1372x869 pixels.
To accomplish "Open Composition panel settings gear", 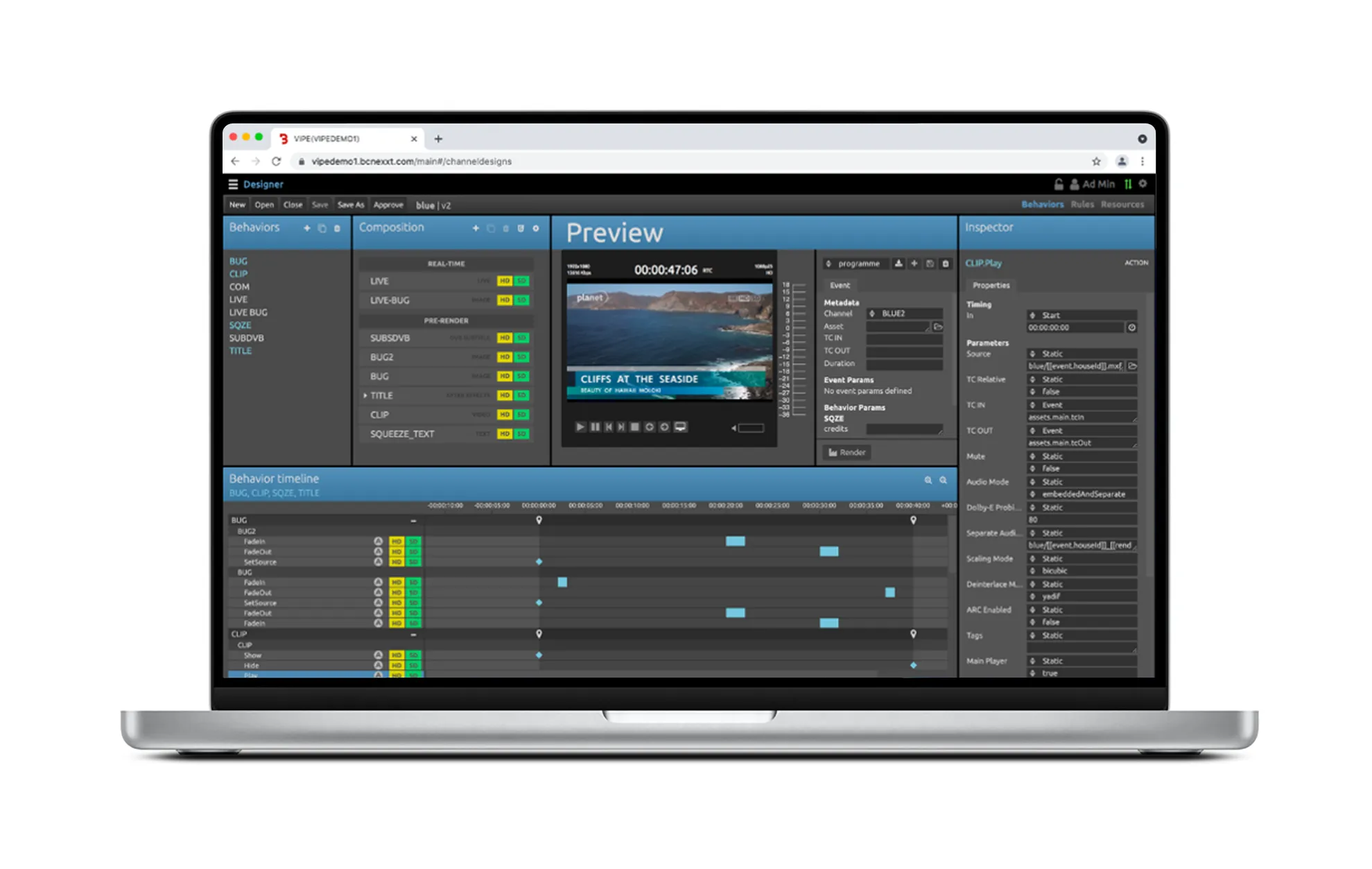I will click(536, 228).
